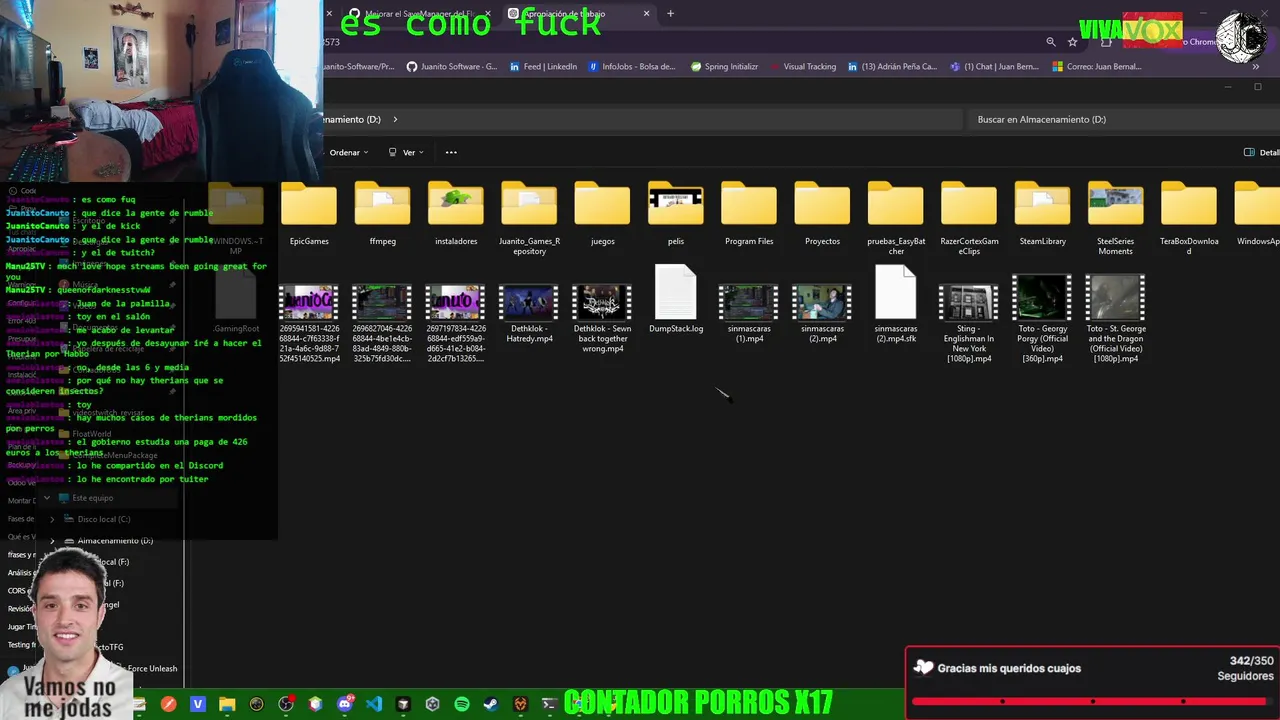The image size is (1280, 720).
Task: Select the 2697197834 video file
Action: (x=456, y=323)
